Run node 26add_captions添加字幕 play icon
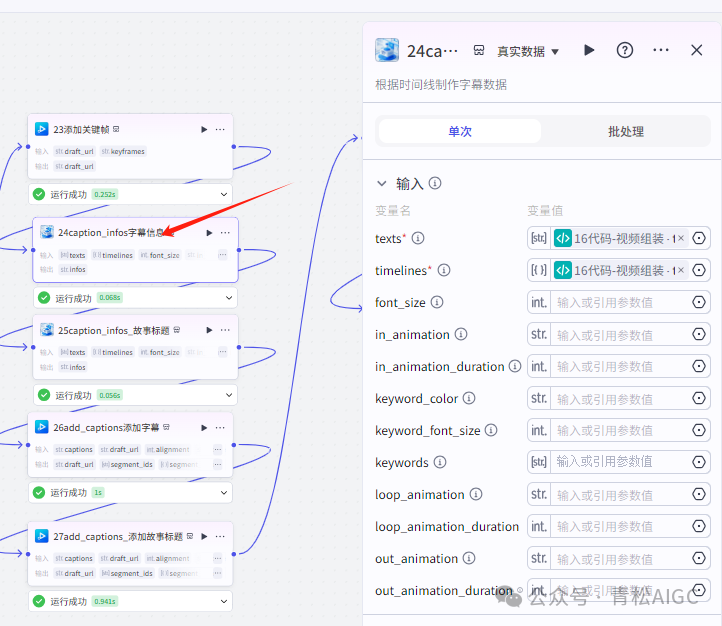The image size is (722, 626). 204,428
